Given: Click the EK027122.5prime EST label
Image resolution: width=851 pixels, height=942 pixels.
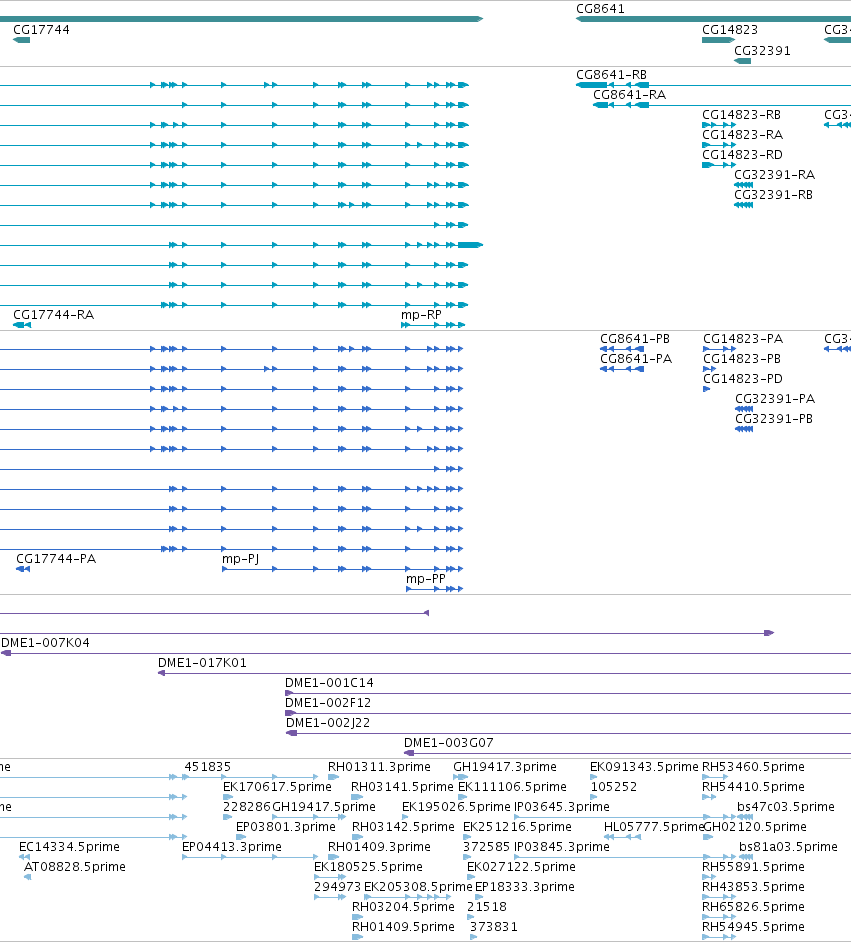Looking at the screenshot, I should pos(521,866).
